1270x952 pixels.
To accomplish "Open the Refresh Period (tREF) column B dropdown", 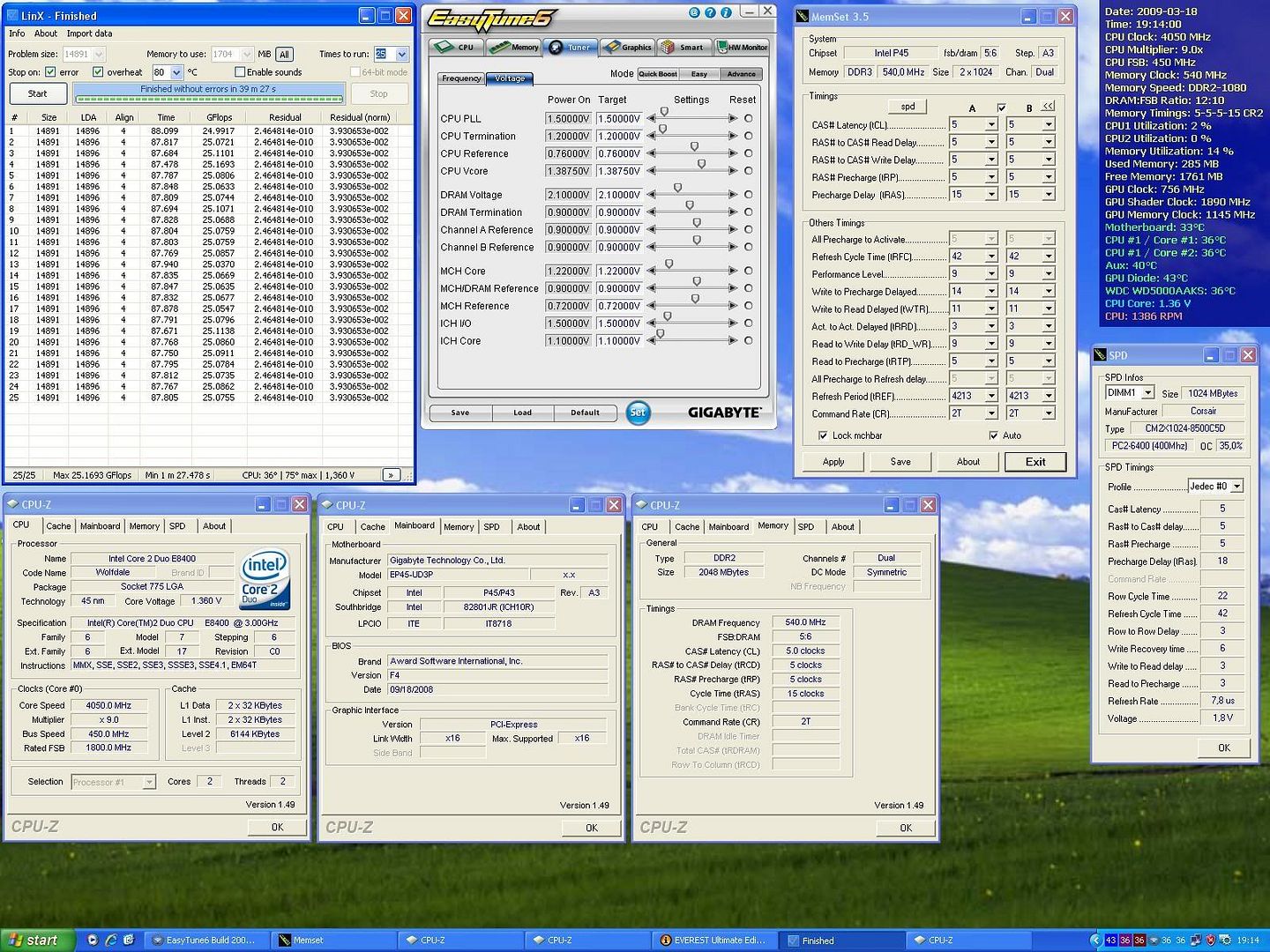I will 1048,396.
